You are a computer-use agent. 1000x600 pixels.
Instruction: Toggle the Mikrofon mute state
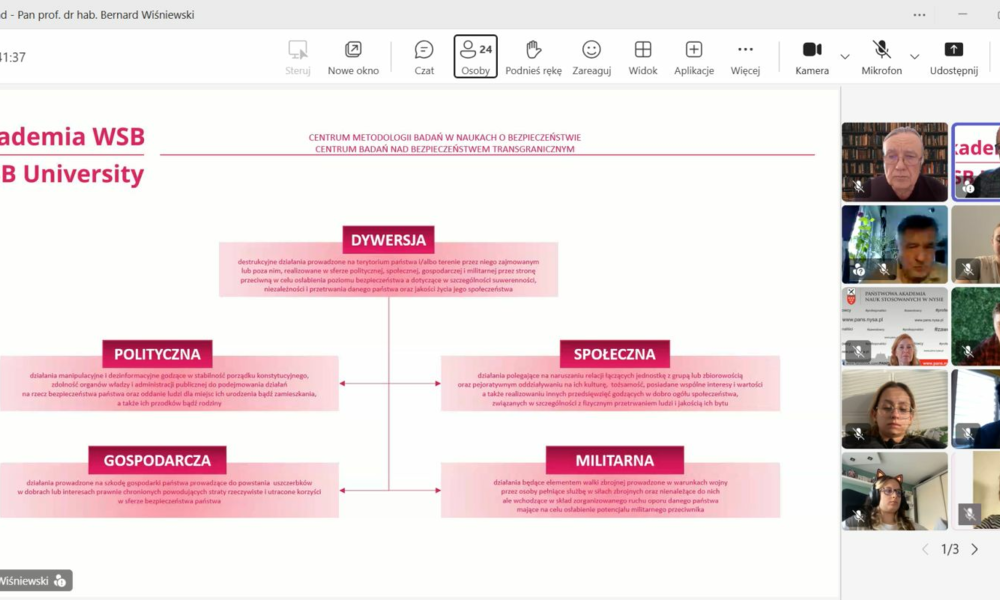(881, 57)
